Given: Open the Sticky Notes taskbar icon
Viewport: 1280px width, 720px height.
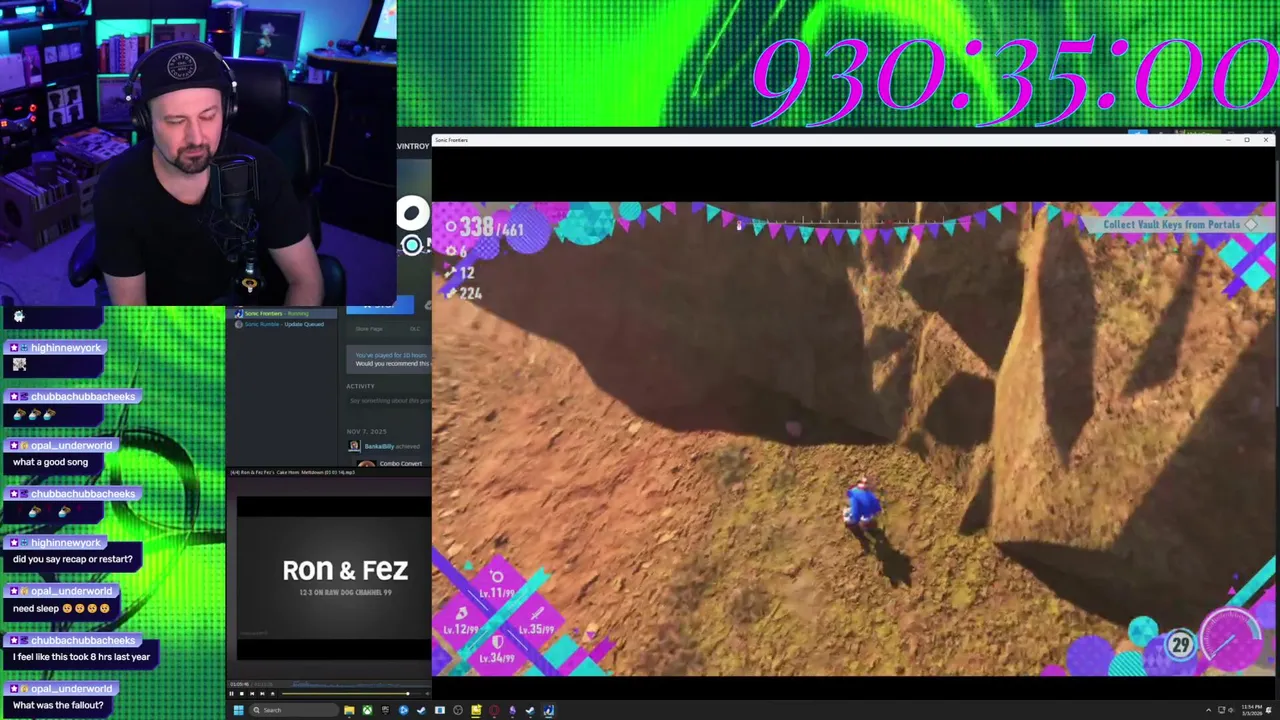Looking at the screenshot, I should pos(476,710).
